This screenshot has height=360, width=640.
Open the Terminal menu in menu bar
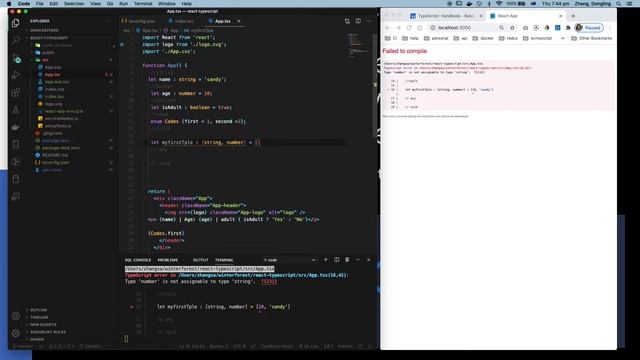click(143, 4)
